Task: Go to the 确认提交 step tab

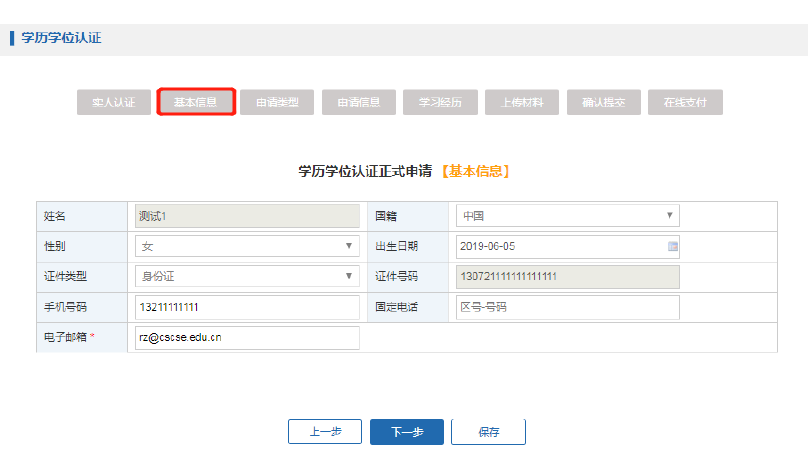Action: 604,102
